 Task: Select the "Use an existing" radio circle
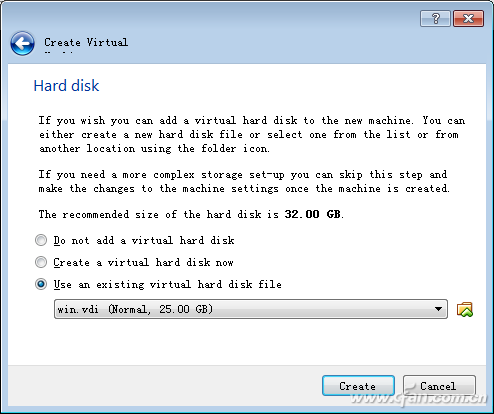[41, 284]
